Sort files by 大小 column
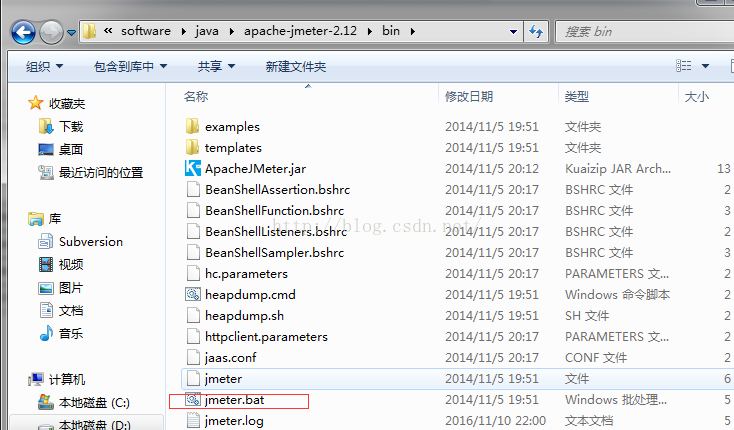 click(697, 96)
